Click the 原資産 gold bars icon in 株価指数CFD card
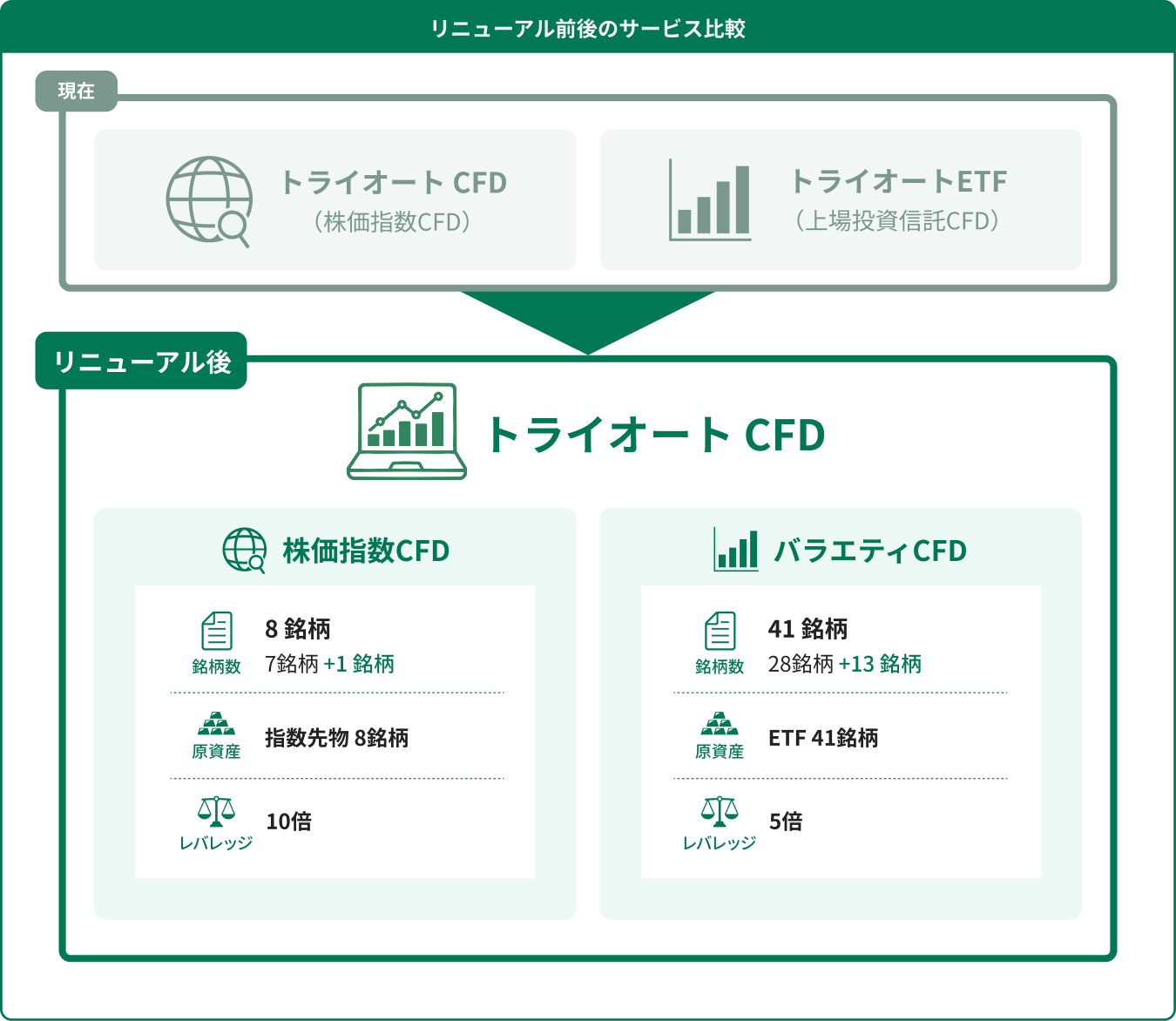Image resolution: width=1176 pixels, height=1021 pixels. [216, 724]
